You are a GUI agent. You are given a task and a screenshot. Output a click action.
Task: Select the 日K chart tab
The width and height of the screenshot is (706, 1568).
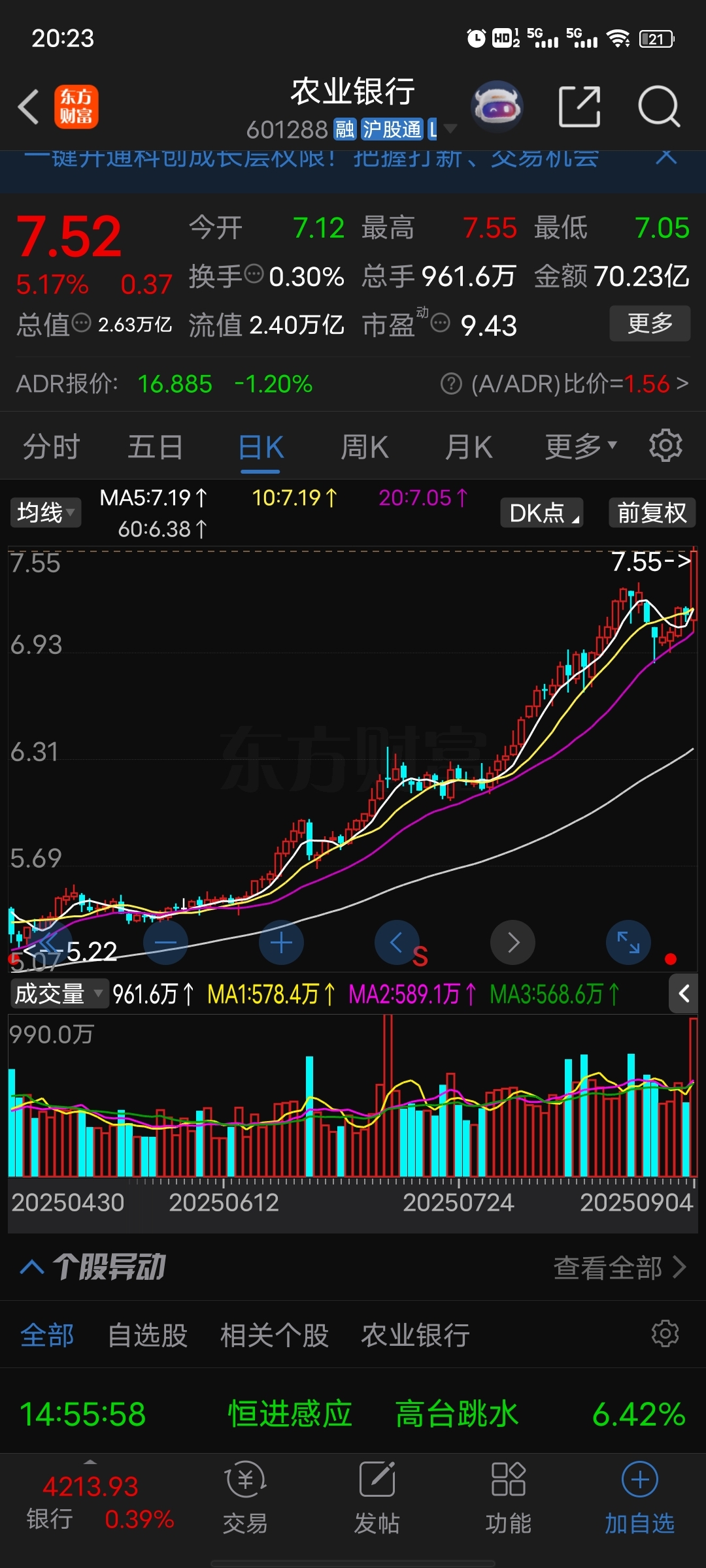click(261, 448)
